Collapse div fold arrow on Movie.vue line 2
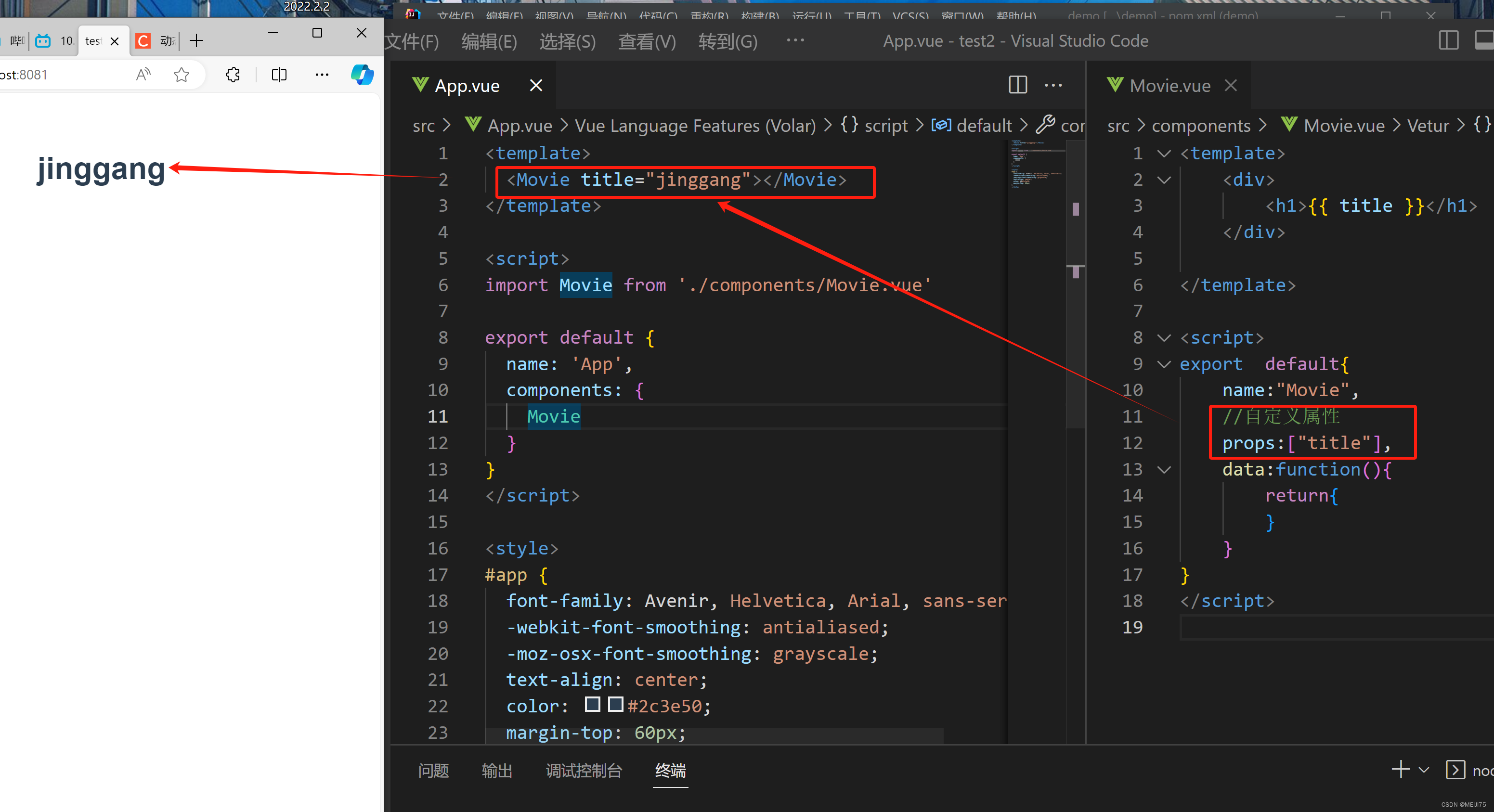The height and width of the screenshot is (812, 1494). click(x=1163, y=180)
